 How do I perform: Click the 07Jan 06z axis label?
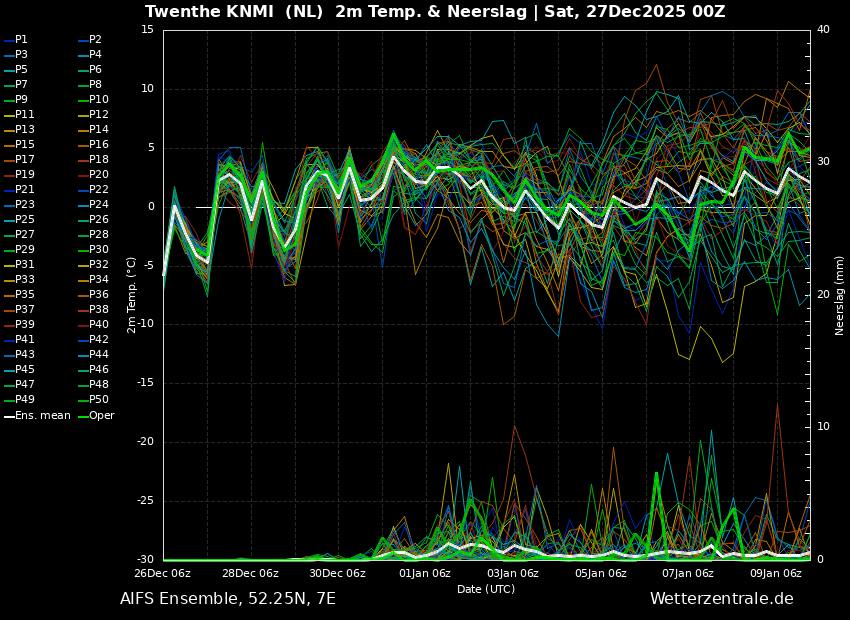click(687, 573)
